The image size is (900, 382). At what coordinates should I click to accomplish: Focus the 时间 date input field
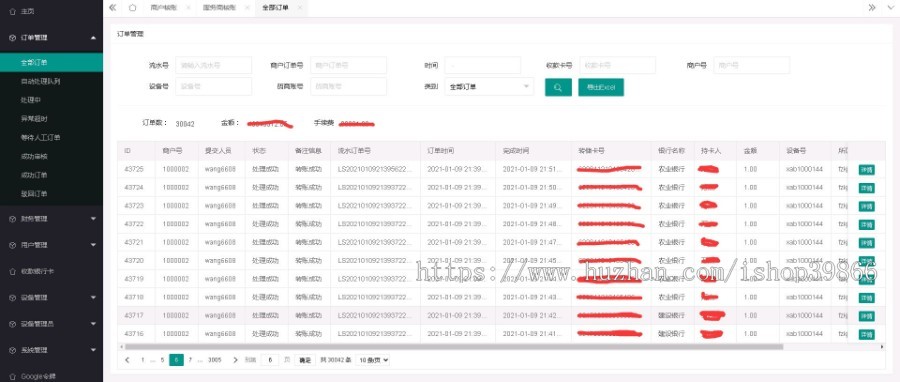483,65
